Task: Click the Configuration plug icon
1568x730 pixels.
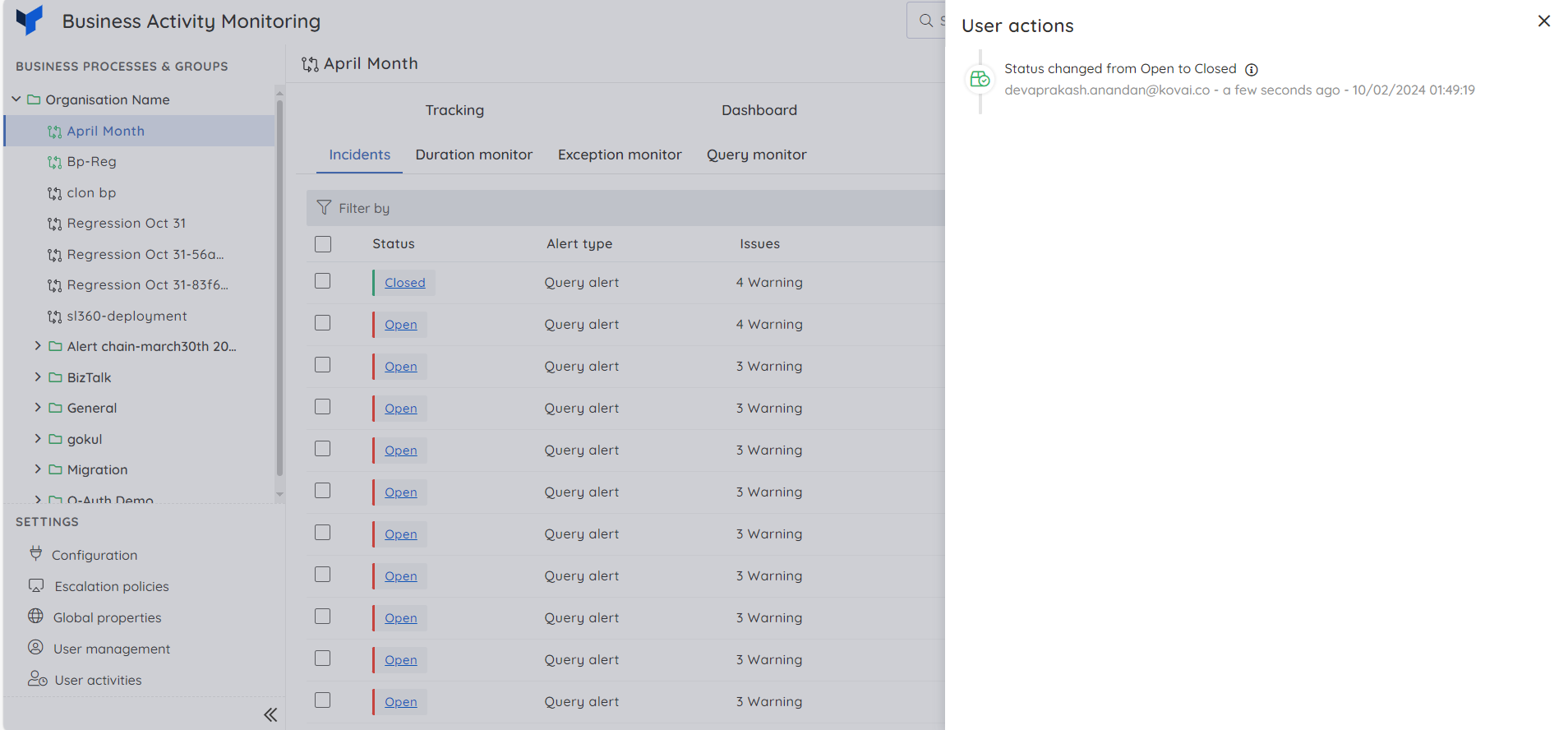Action: (36, 553)
